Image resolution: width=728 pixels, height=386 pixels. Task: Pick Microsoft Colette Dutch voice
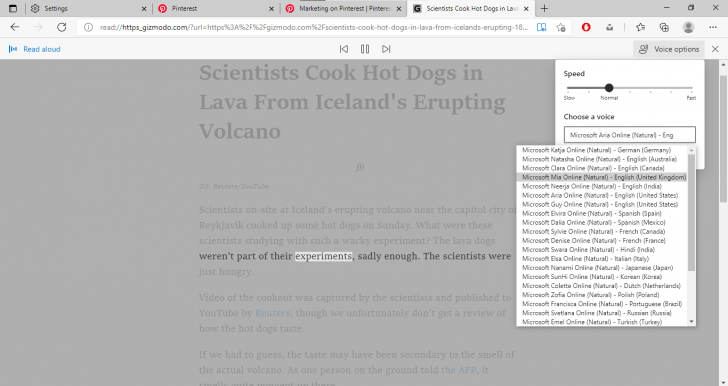(x=602, y=286)
